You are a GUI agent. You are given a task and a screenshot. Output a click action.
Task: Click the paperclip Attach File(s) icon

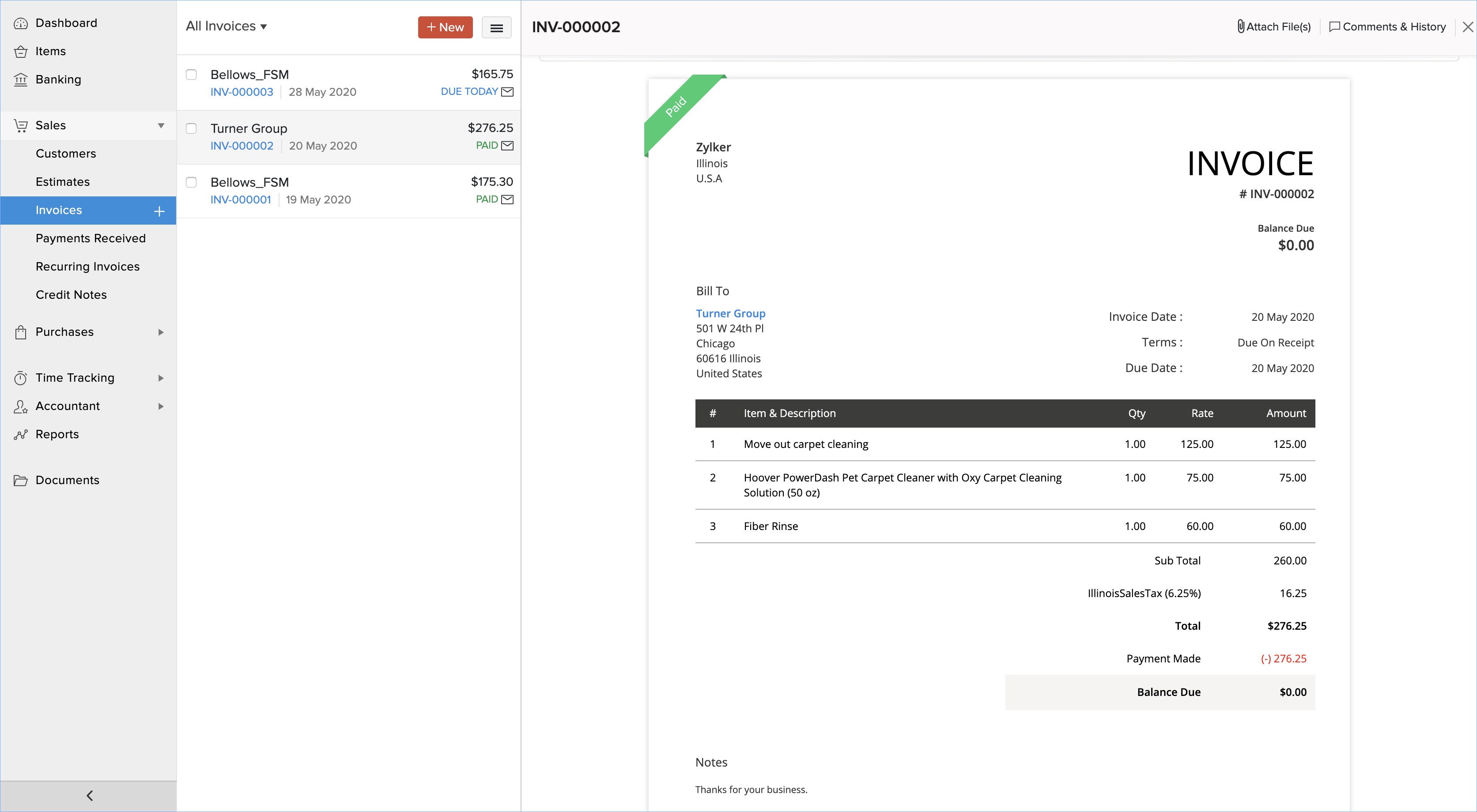[1240, 27]
